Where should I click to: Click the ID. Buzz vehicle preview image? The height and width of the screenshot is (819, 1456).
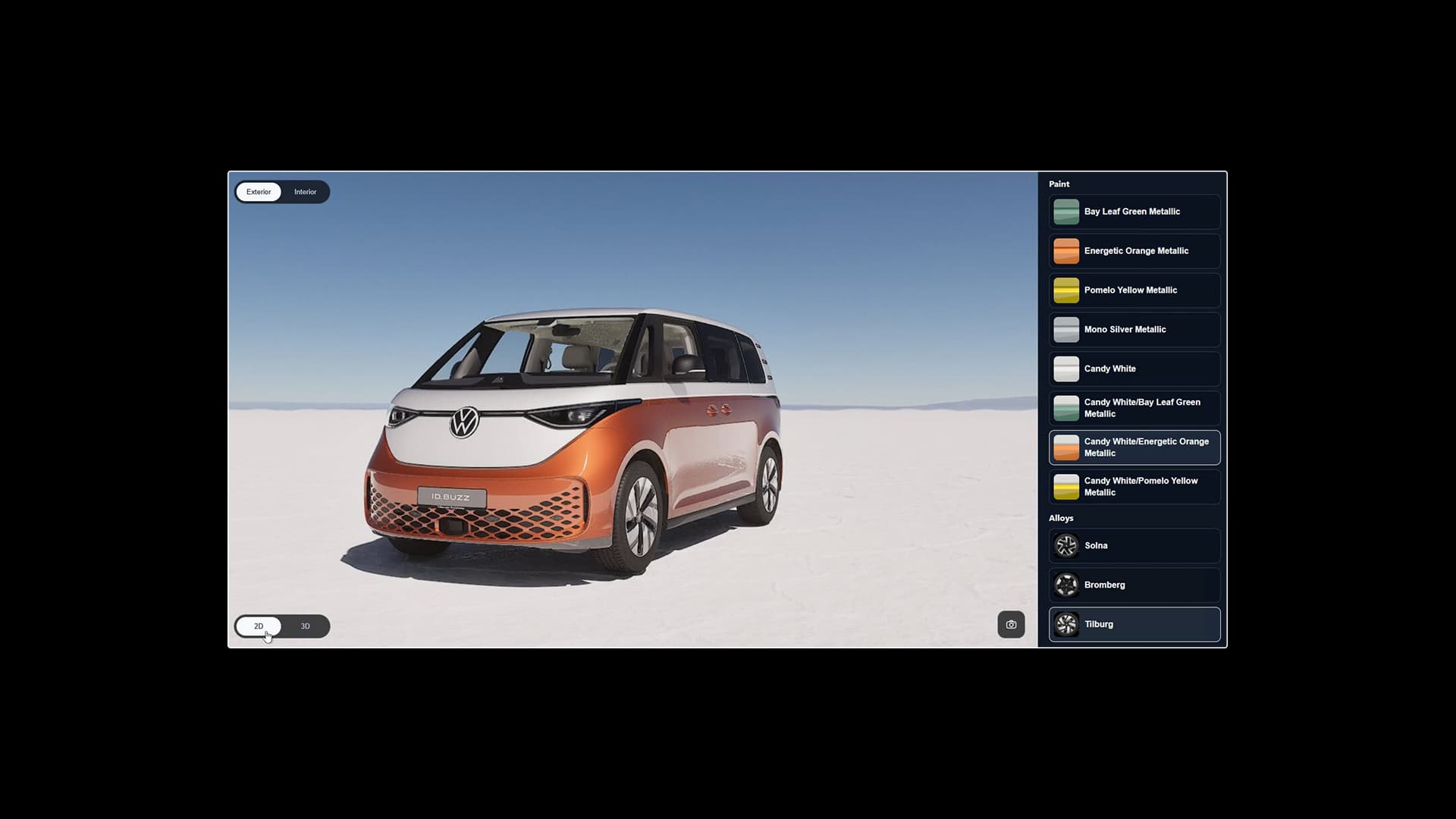tap(573, 440)
